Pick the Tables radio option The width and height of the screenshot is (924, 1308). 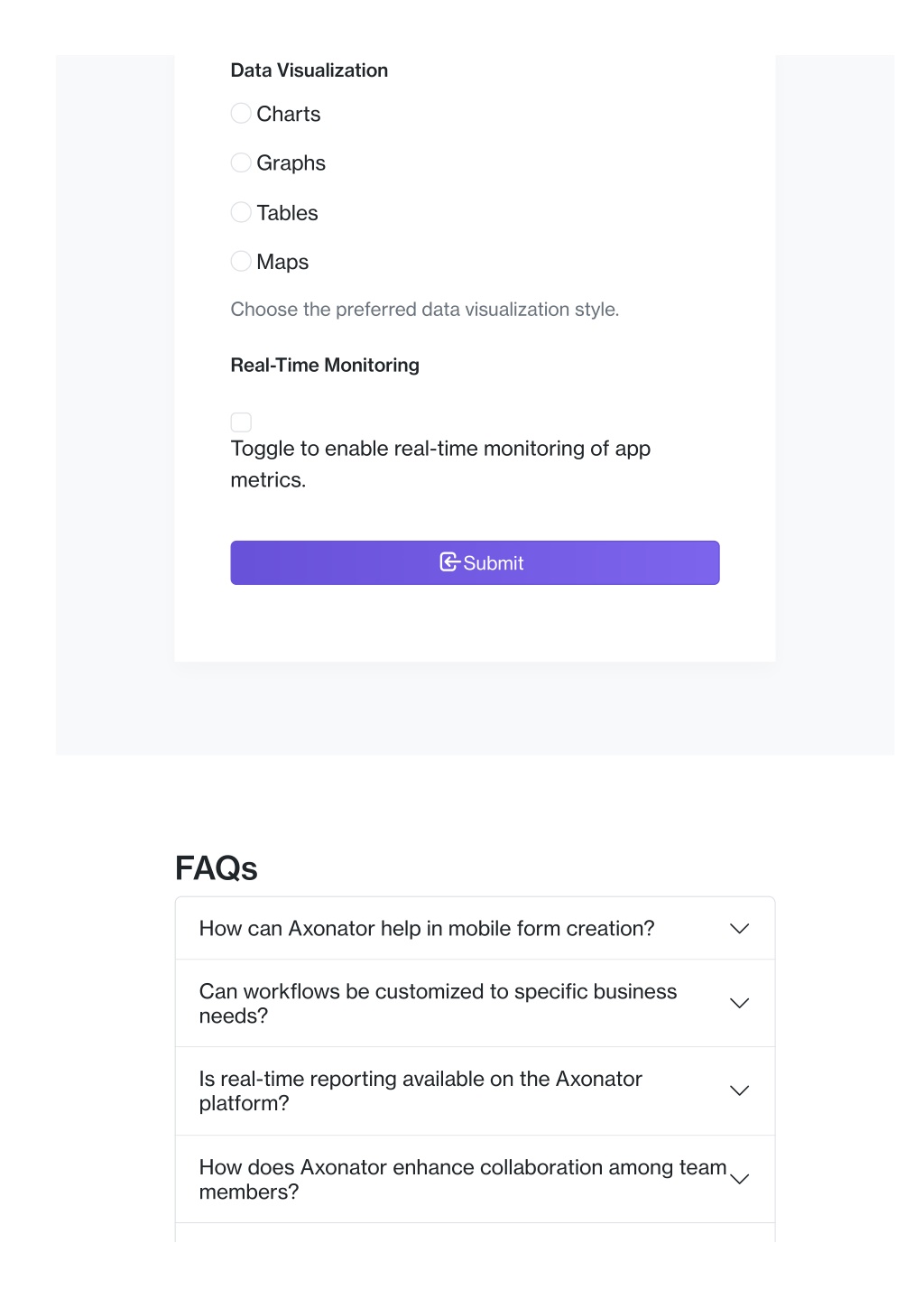click(x=241, y=212)
